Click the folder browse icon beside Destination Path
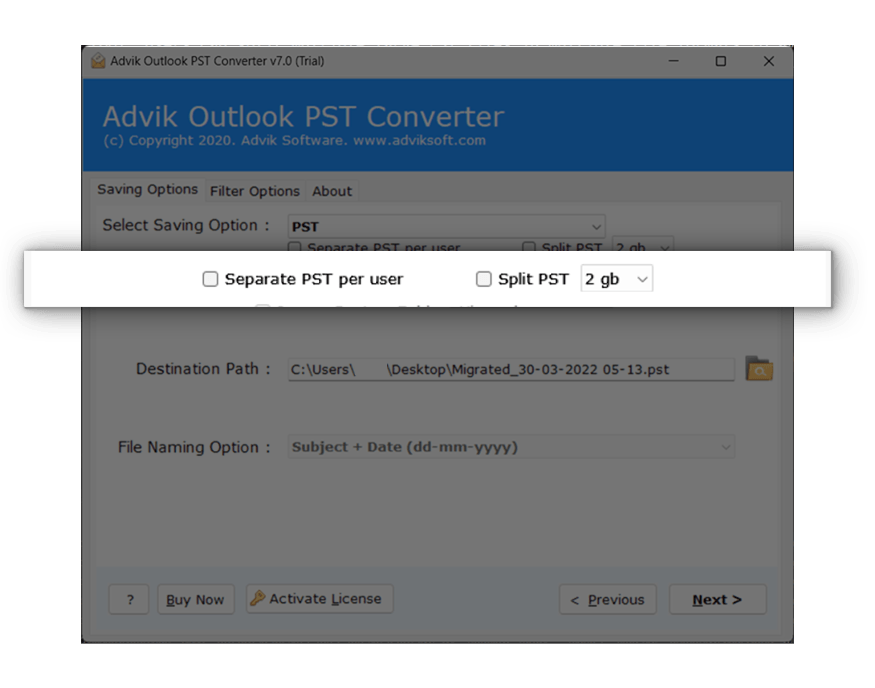 [x=759, y=369]
